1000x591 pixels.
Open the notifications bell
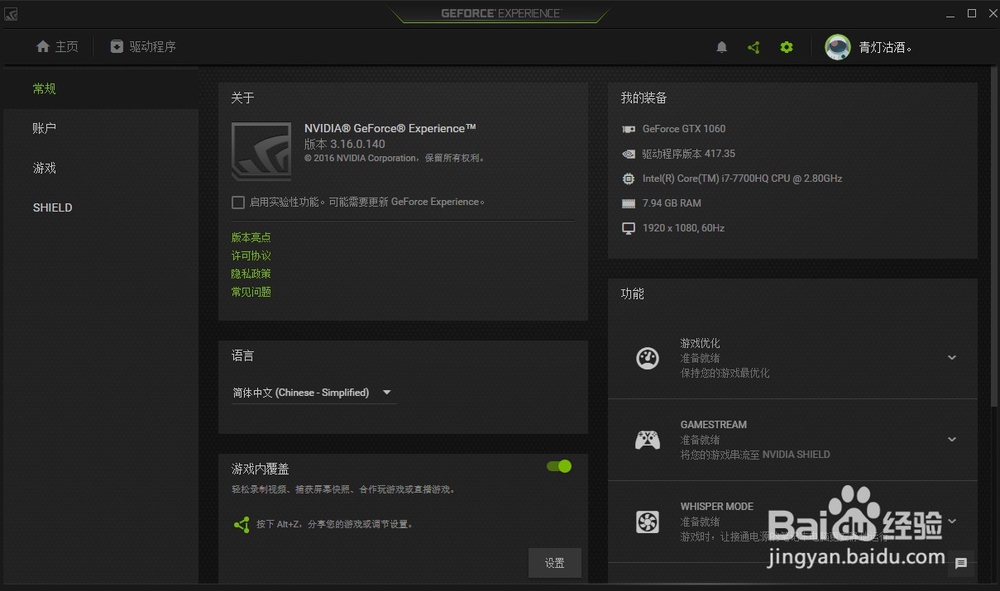(721, 46)
